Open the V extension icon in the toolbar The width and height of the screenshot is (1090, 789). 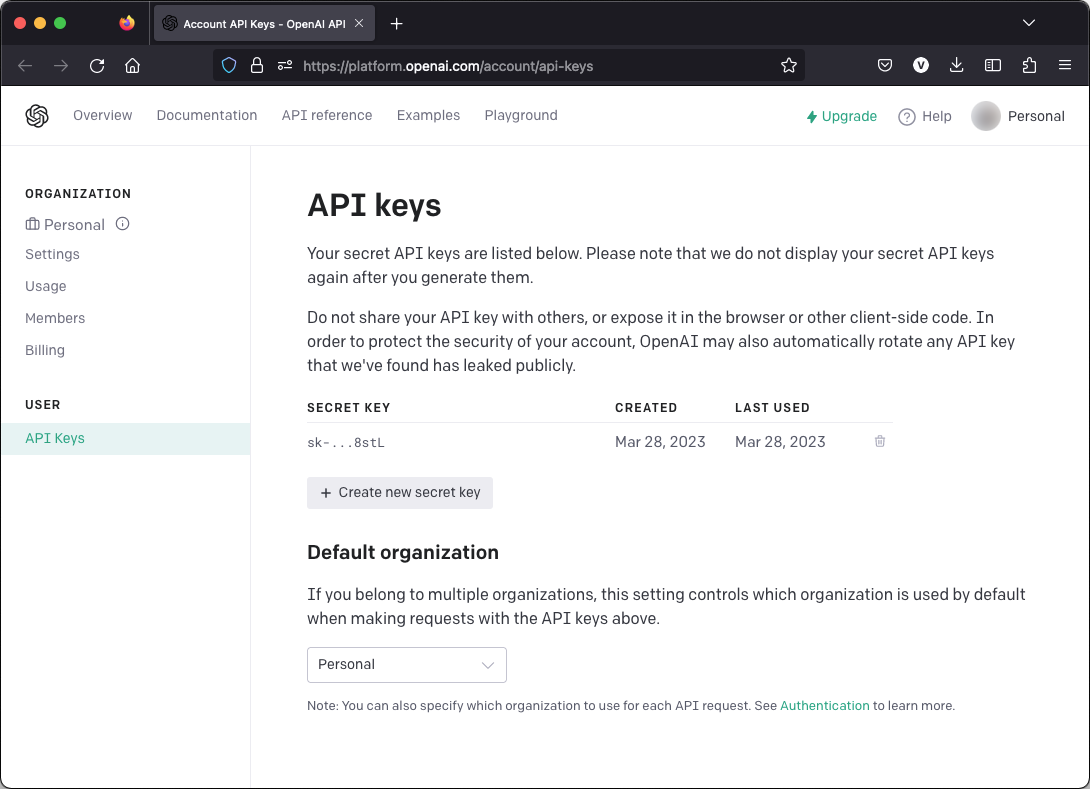point(920,66)
